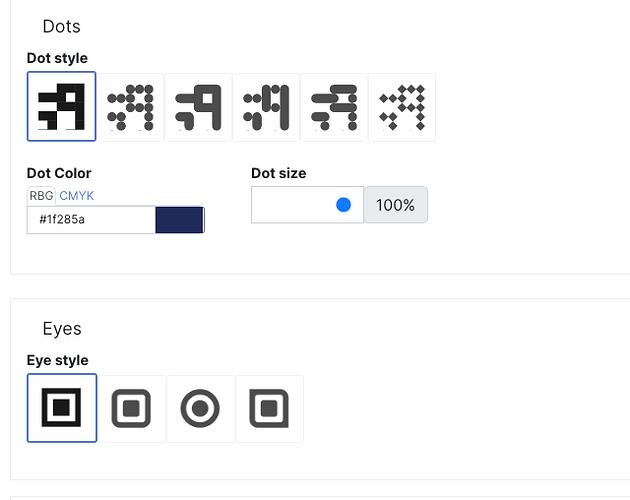Click the 100% dot size value box
The height and width of the screenshot is (500, 630).
pyautogui.click(x=396, y=205)
